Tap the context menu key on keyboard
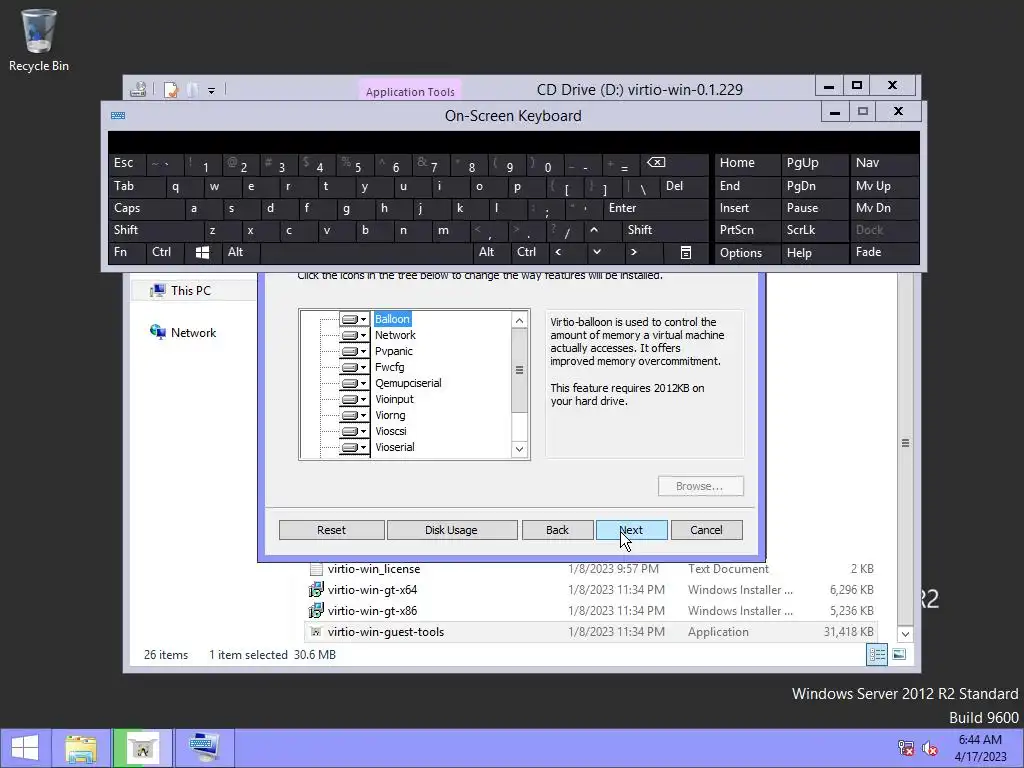1024x768 pixels. pos(686,253)
